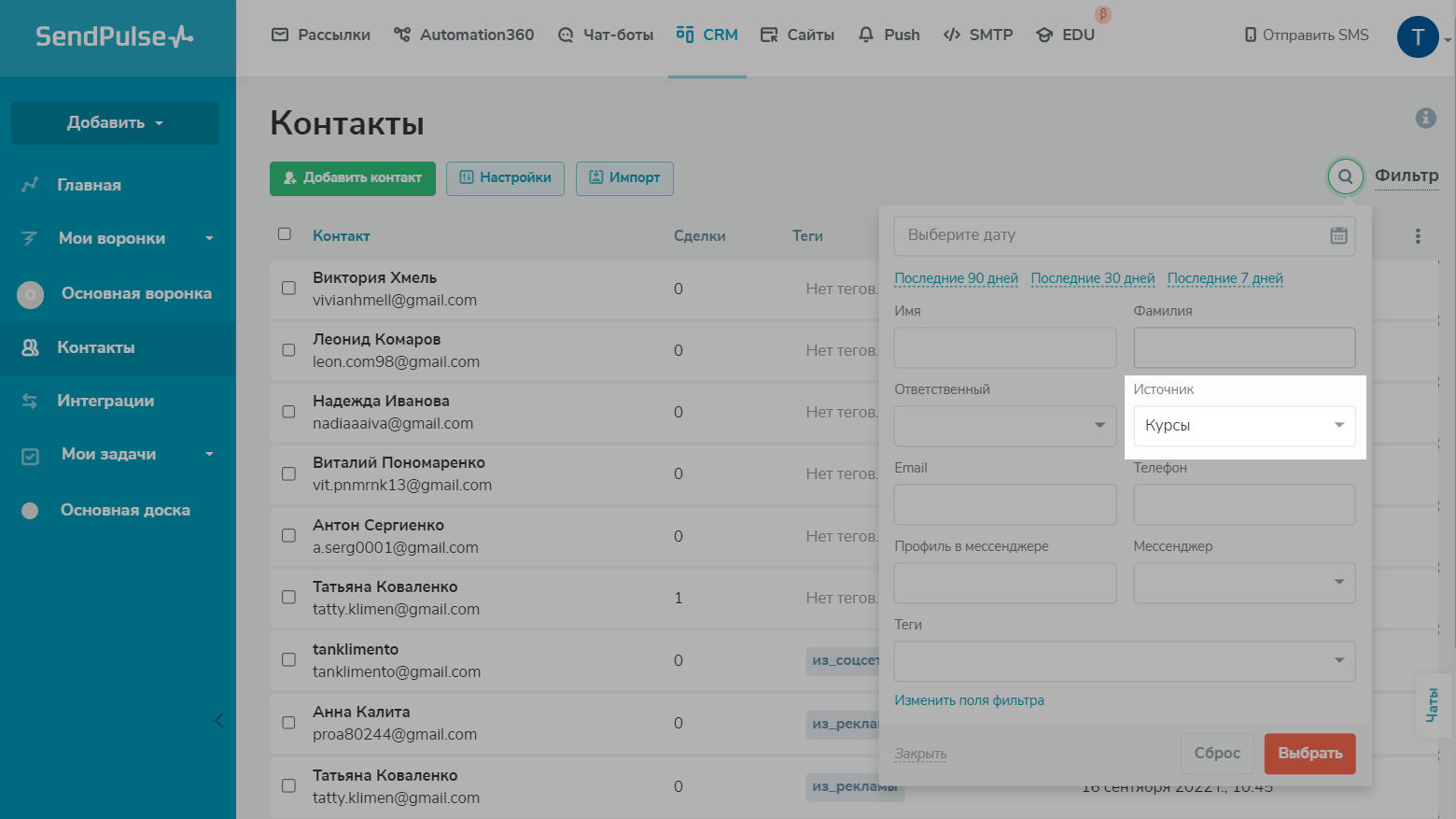This screenshot has width=1456, height=819.
Task: Click the Добавить контакт green button
Action: coord(352,177)
